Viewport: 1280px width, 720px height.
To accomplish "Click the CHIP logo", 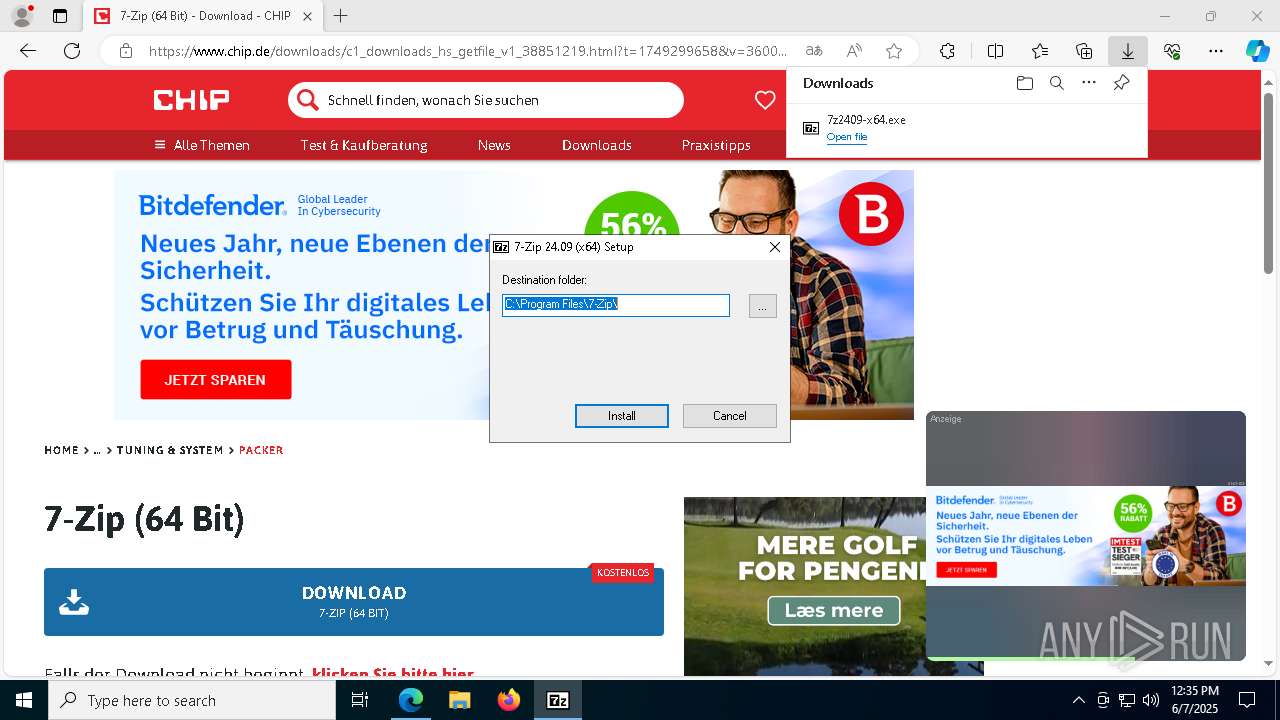I will tap(191, 100).
